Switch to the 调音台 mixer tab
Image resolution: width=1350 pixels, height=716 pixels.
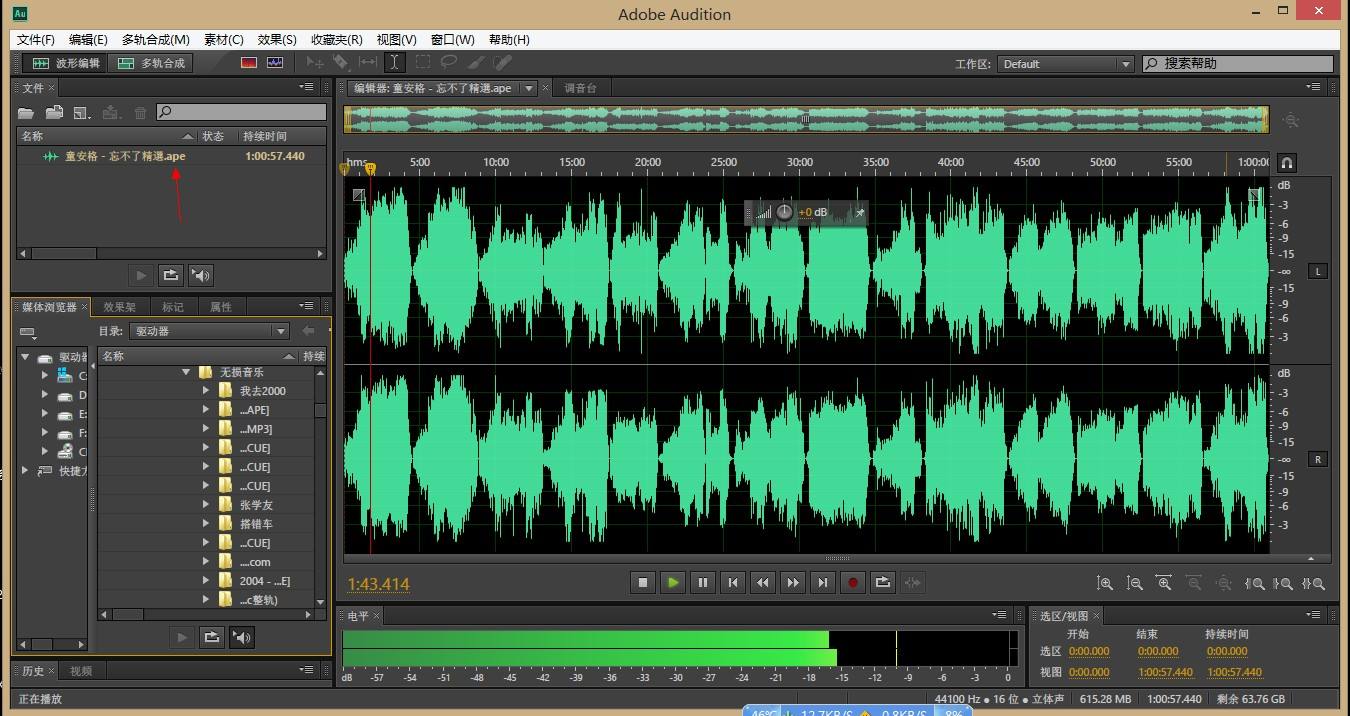pos(581,87)
